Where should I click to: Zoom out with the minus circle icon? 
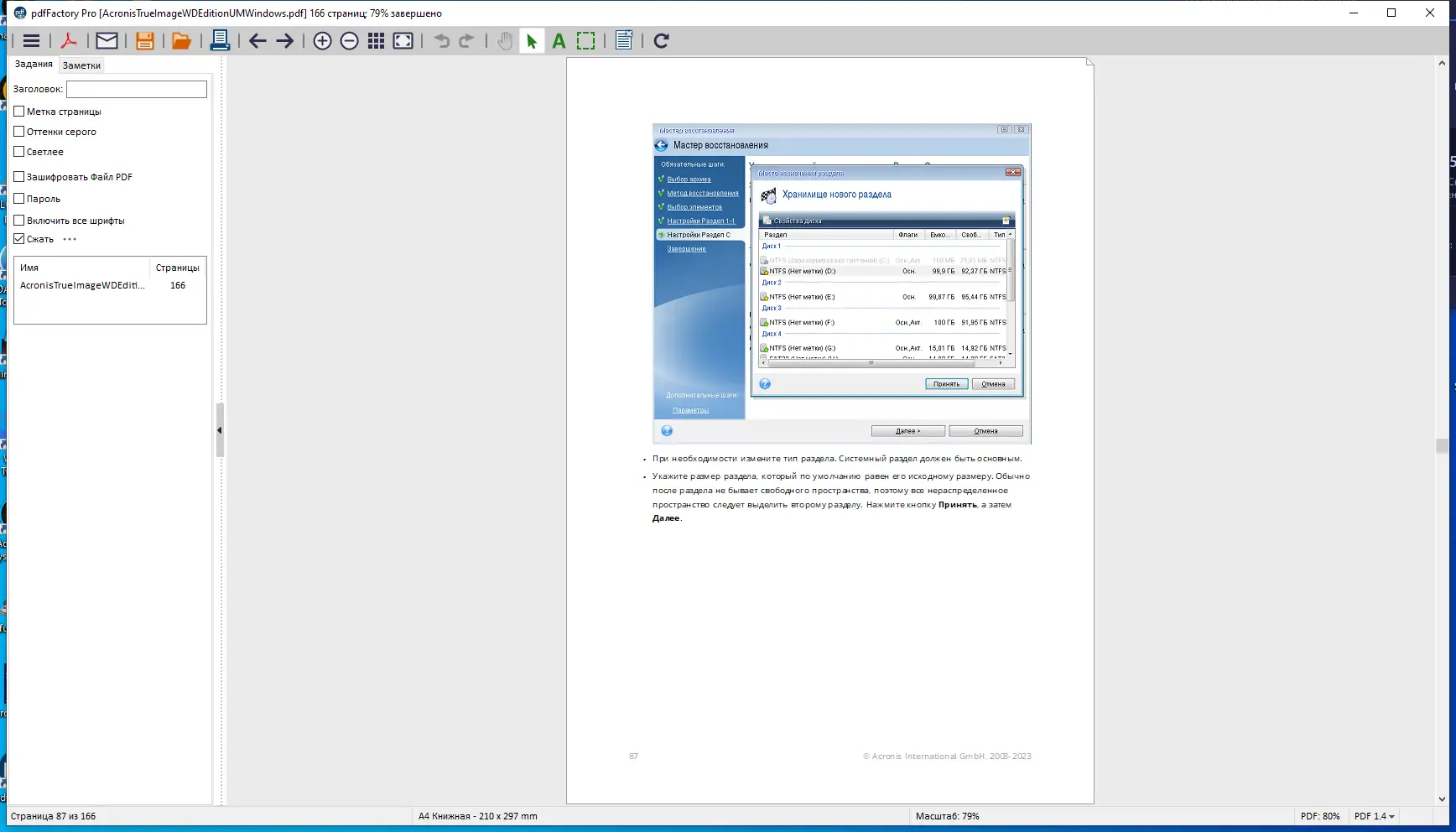pos(350,41)
